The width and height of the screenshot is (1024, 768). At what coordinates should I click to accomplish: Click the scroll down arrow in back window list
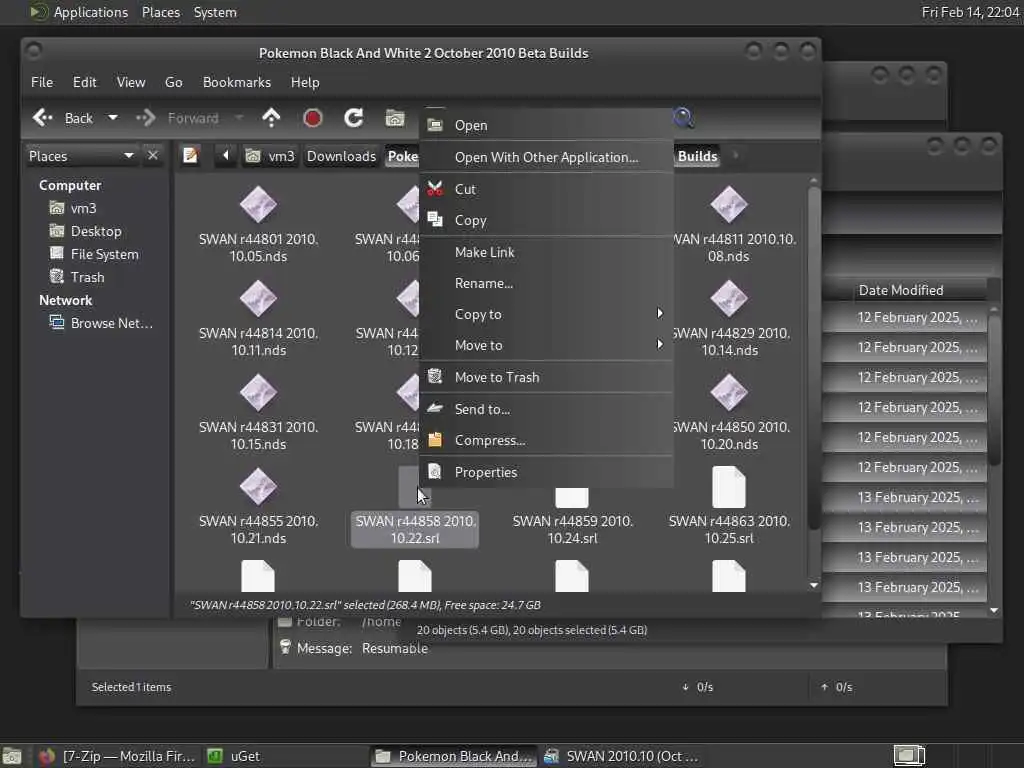coord(994,611)
